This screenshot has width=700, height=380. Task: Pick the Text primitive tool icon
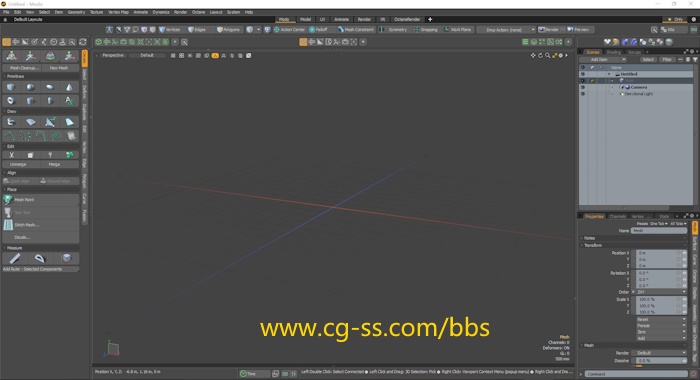69,100
